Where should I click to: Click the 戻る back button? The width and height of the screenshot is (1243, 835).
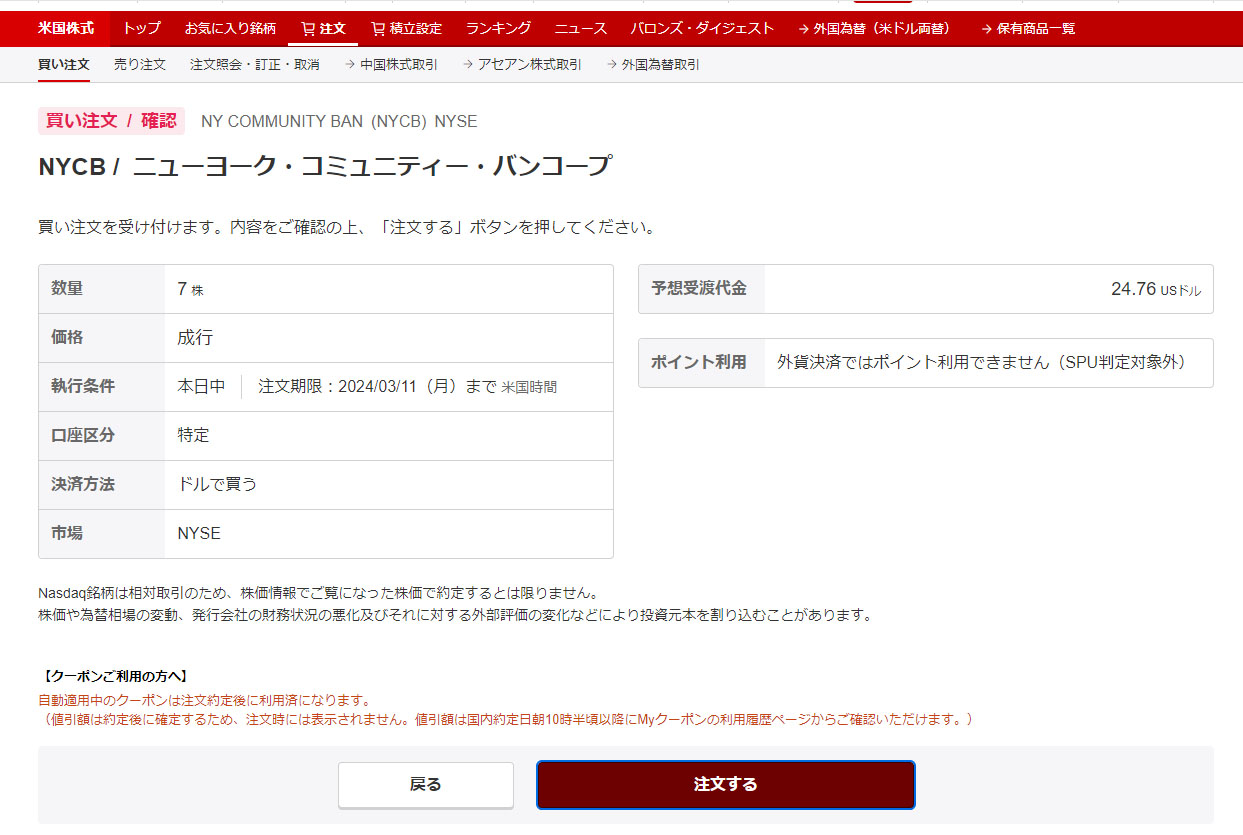tap(425, 784)
